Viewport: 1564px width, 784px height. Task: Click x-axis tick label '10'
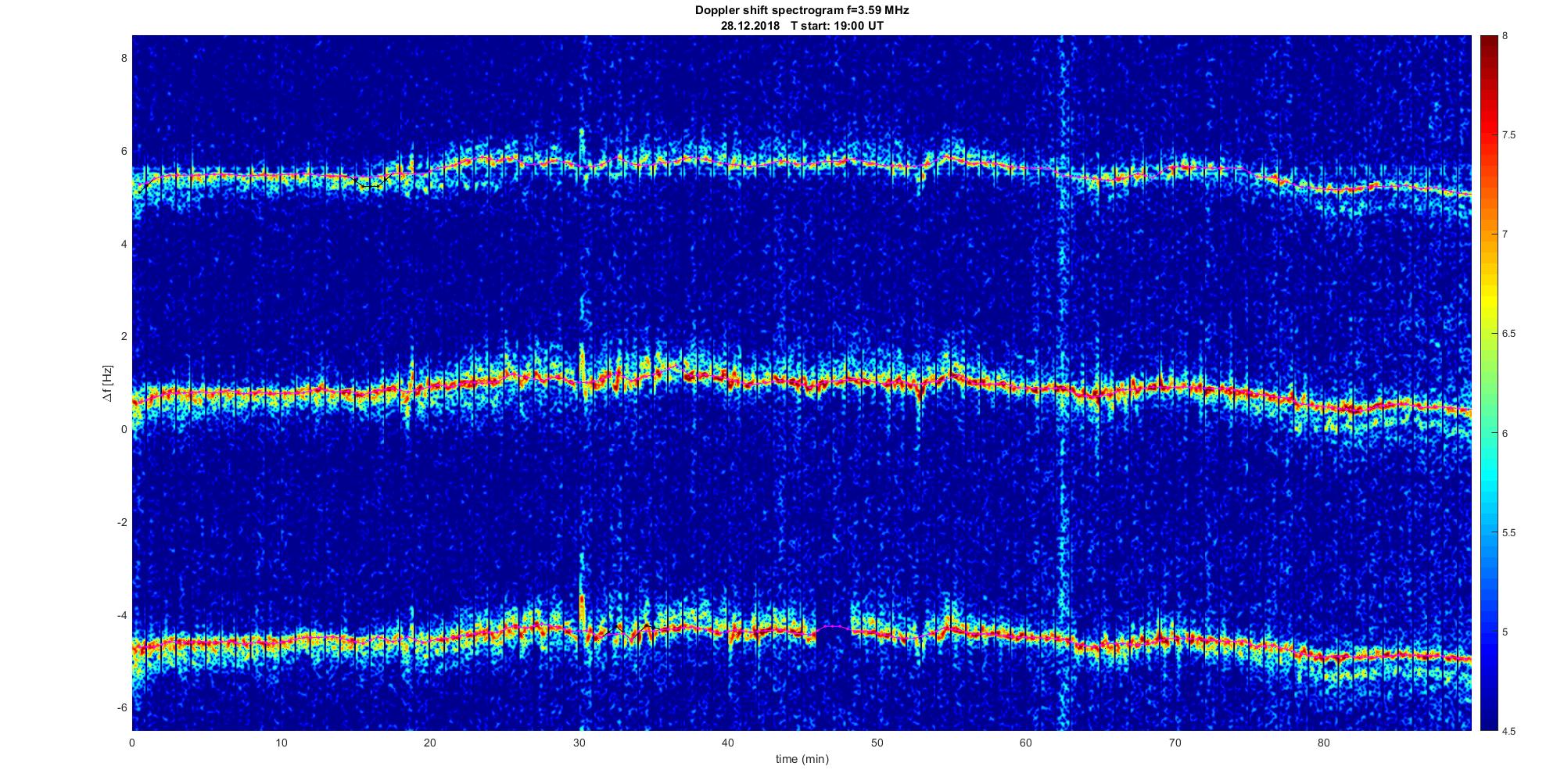(281, 743)
